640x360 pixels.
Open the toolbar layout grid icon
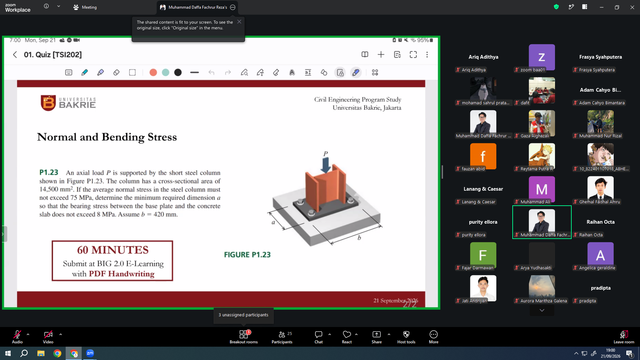(x=375, y=73)
